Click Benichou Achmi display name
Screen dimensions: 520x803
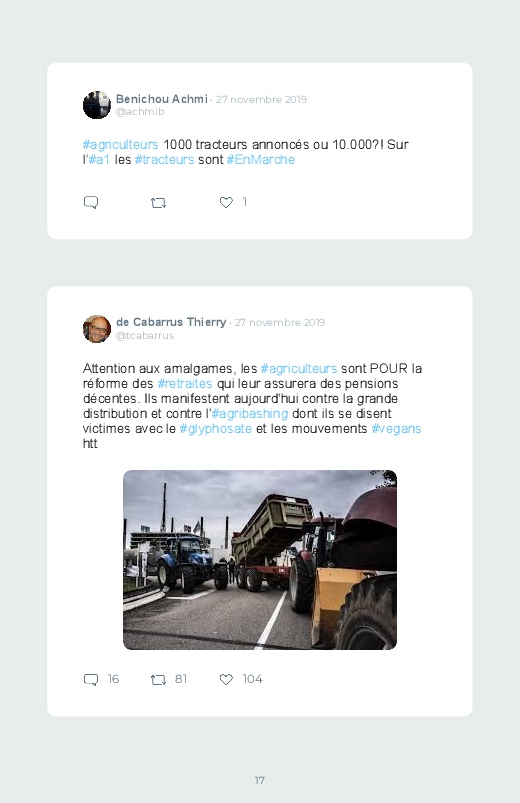click(162, 99)
